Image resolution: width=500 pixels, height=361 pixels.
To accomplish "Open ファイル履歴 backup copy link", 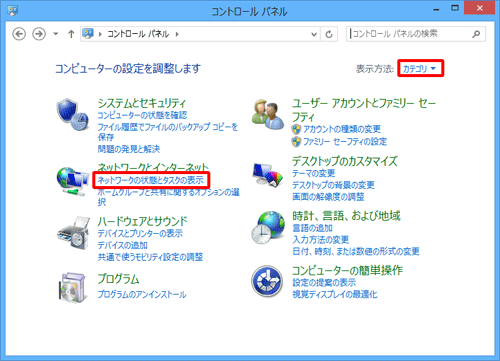I will tap(167, 132).
